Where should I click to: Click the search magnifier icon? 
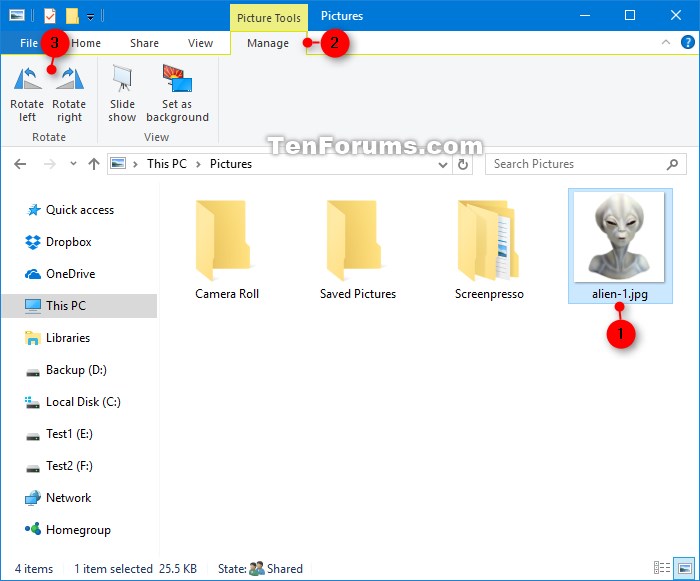(x=672, y=164)
